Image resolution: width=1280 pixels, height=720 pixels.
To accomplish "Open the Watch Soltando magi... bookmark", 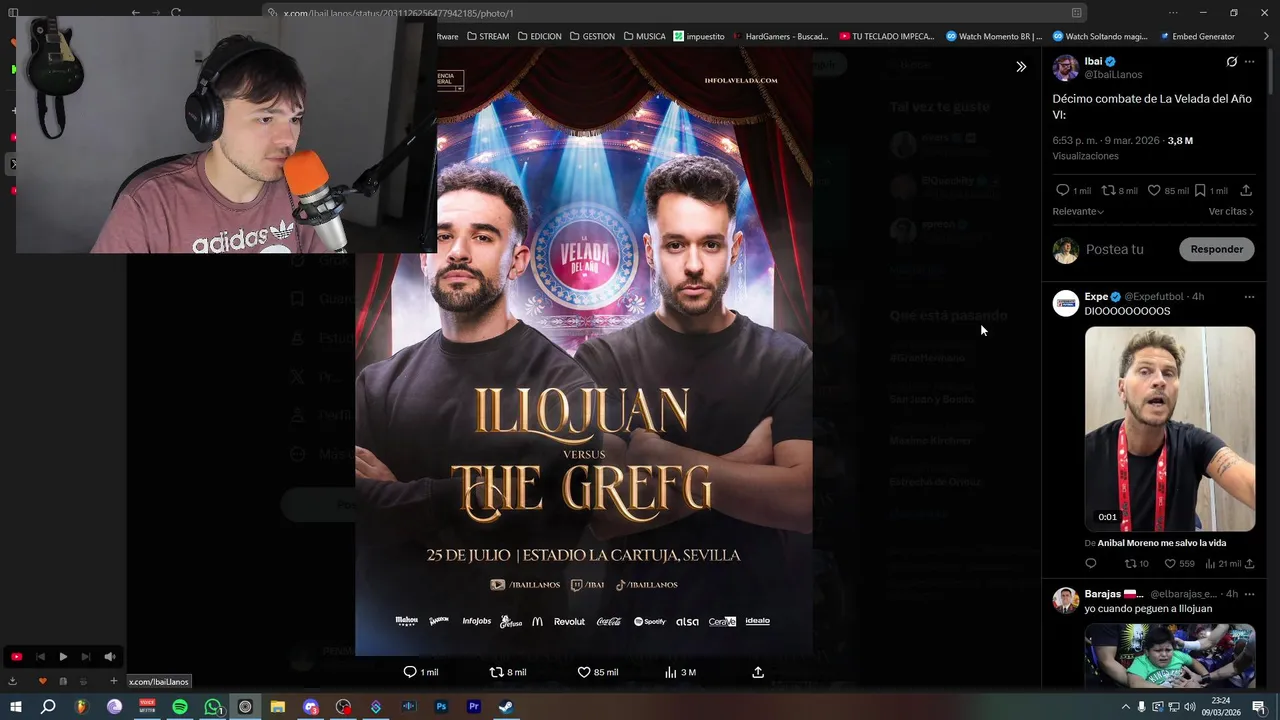I will 1100,36.
